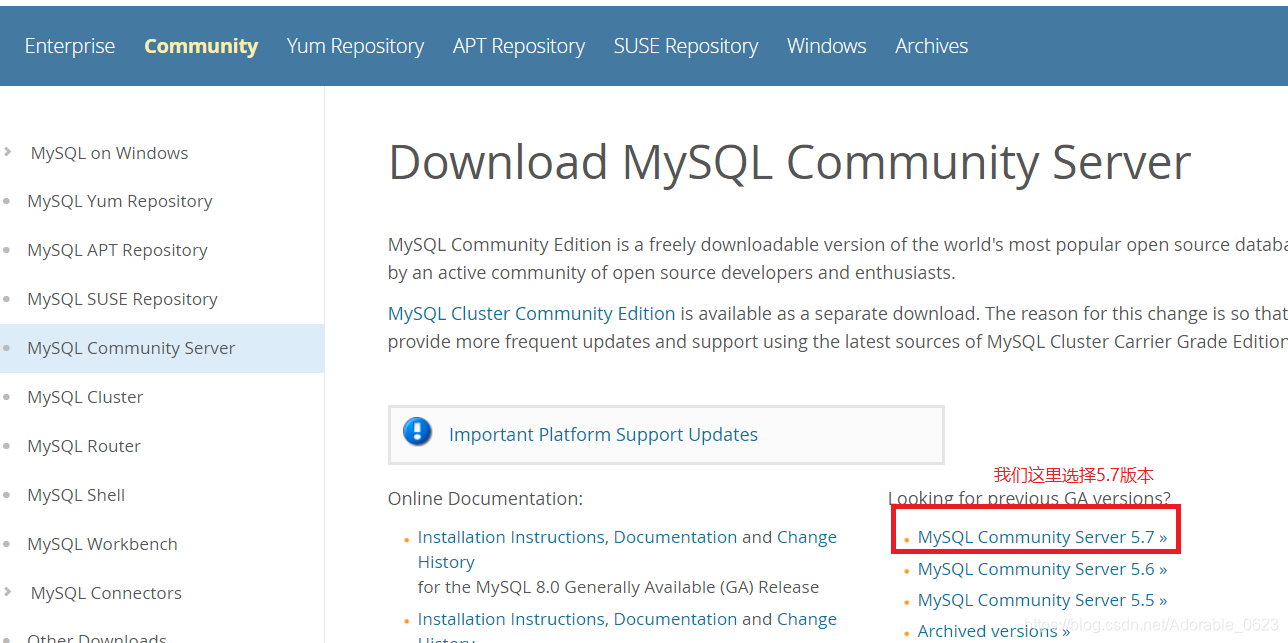Click the blue exclamation info icon
Screen dimensions: 1288x643
point(417,432)
